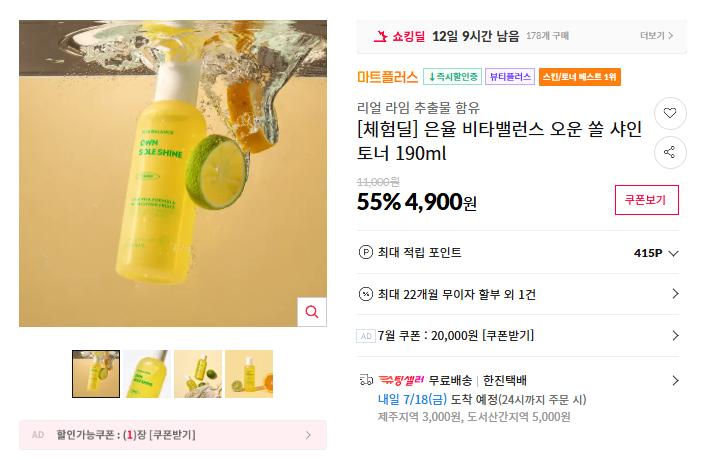Click the installment percent icon

tap(365, 294)
